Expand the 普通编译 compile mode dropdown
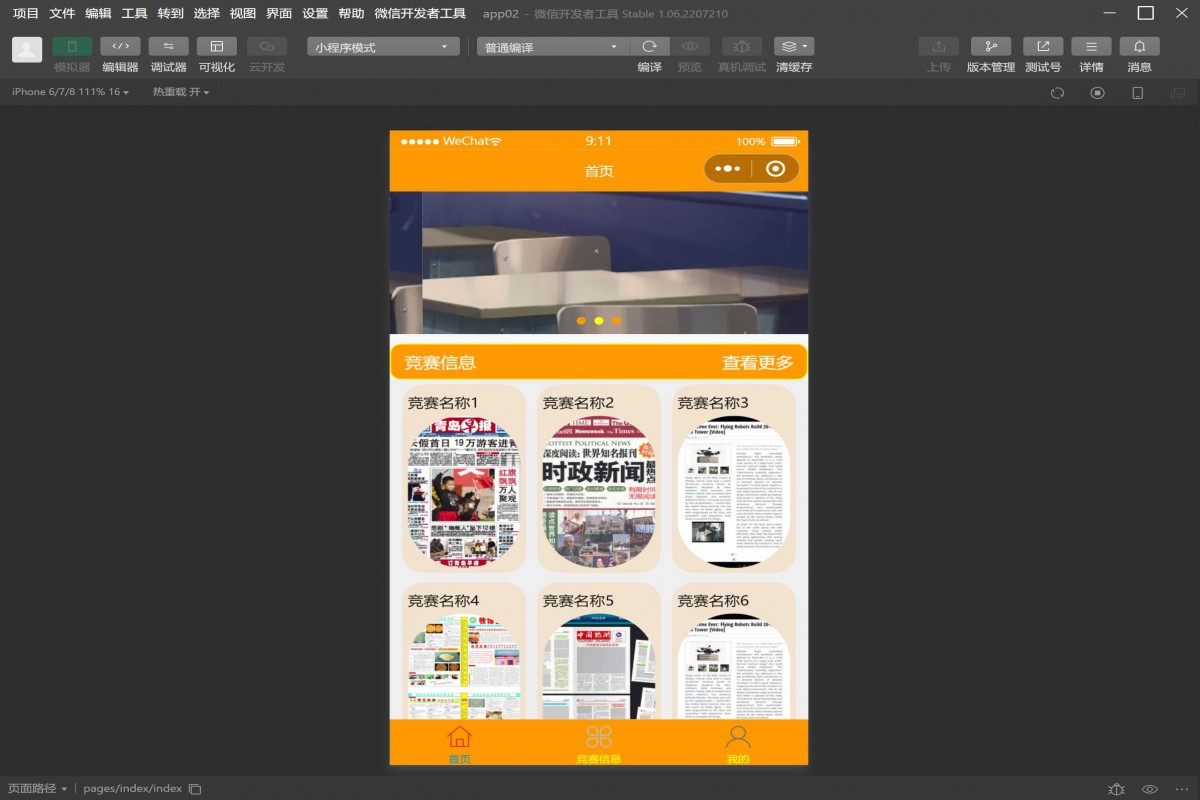 click(x=552, y=47)
